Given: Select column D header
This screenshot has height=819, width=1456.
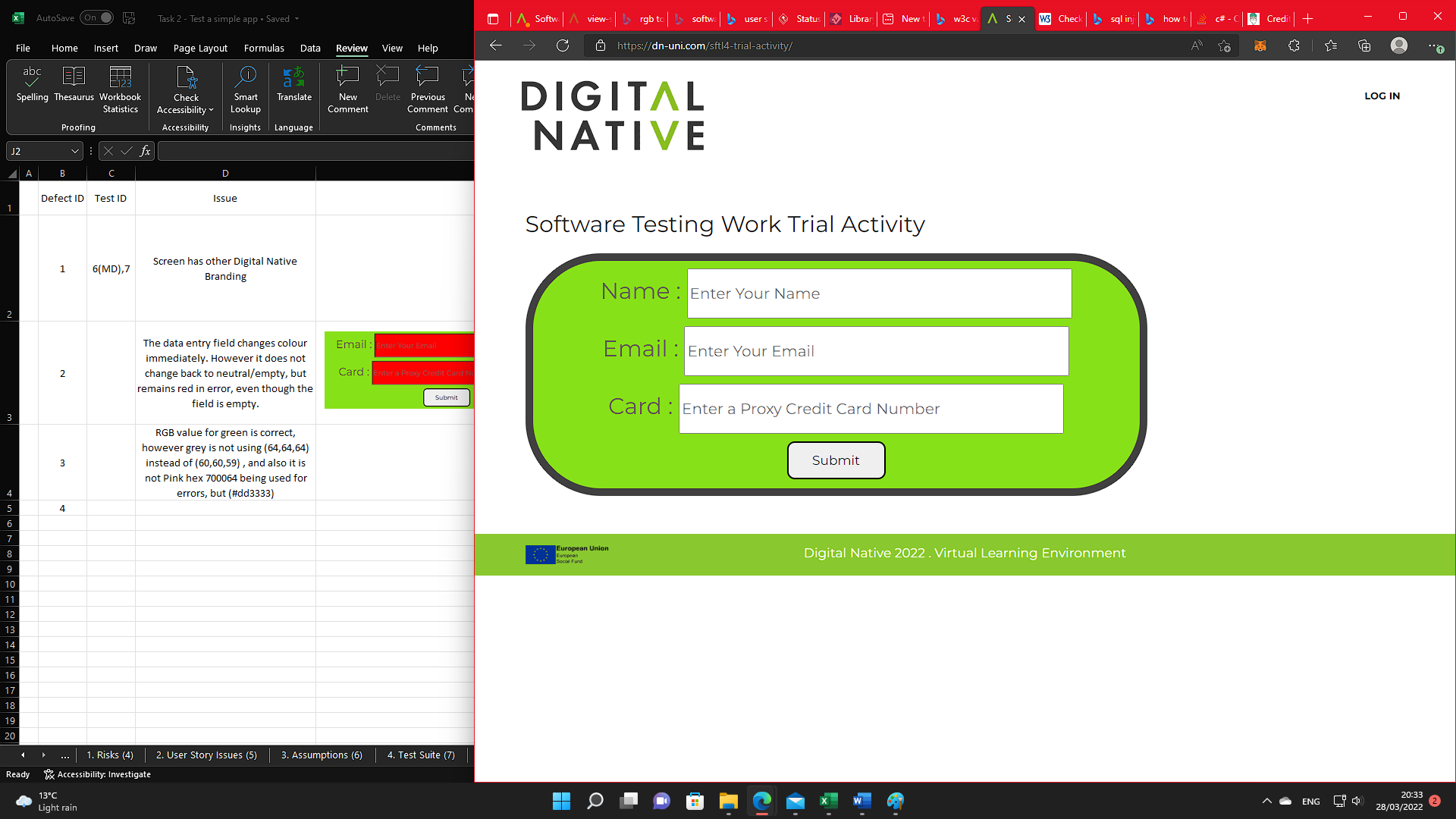Looking at the screenshot, I should click(x=225, y=174).
